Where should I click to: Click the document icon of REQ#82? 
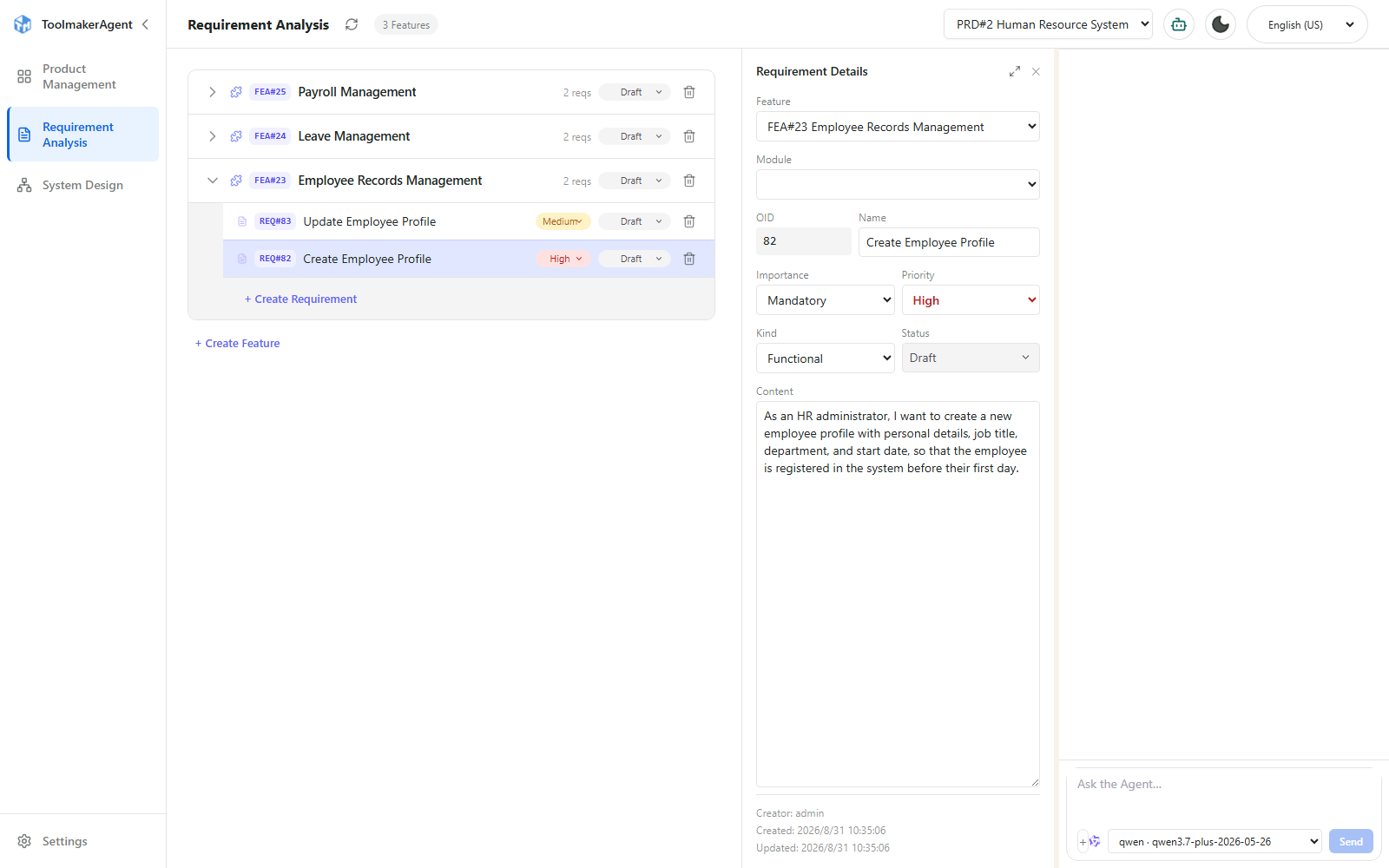pos(242,259)
